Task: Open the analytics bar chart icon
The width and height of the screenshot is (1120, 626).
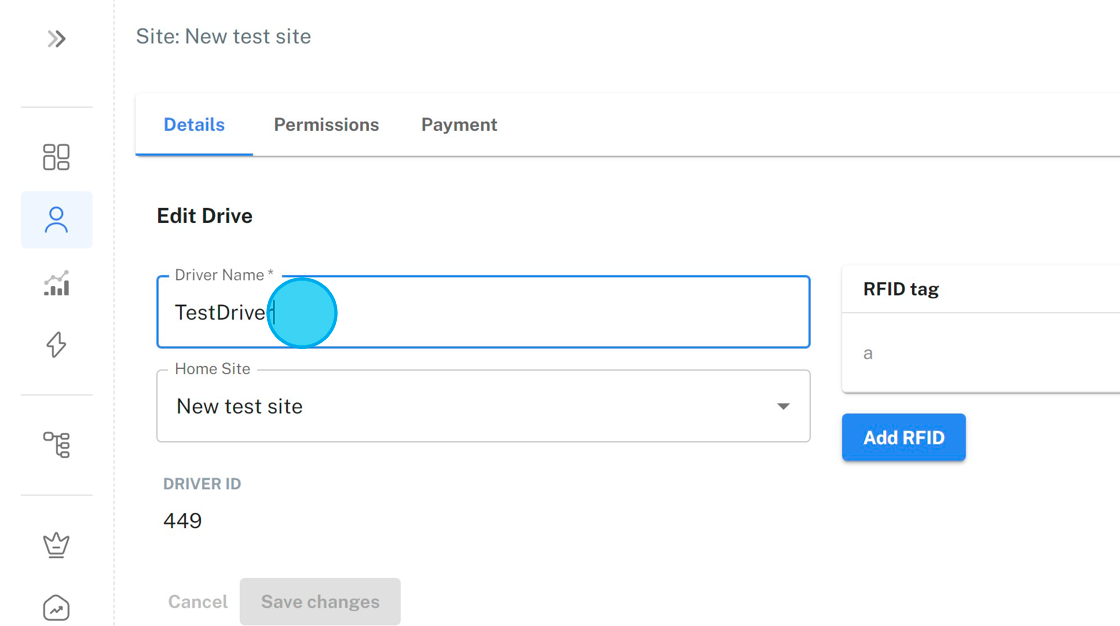Action: coord(57,284)
